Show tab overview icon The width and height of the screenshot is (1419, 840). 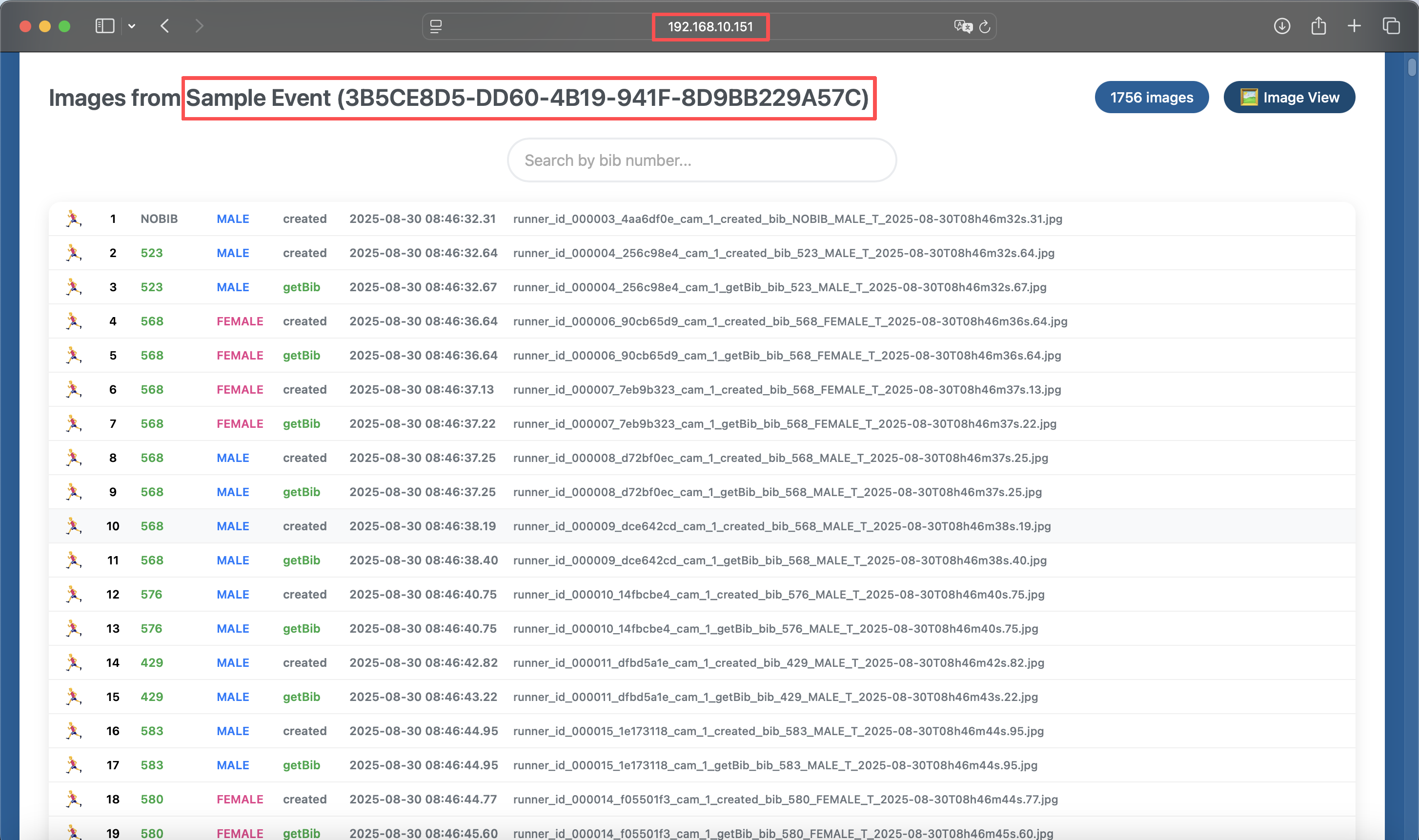1391,26
